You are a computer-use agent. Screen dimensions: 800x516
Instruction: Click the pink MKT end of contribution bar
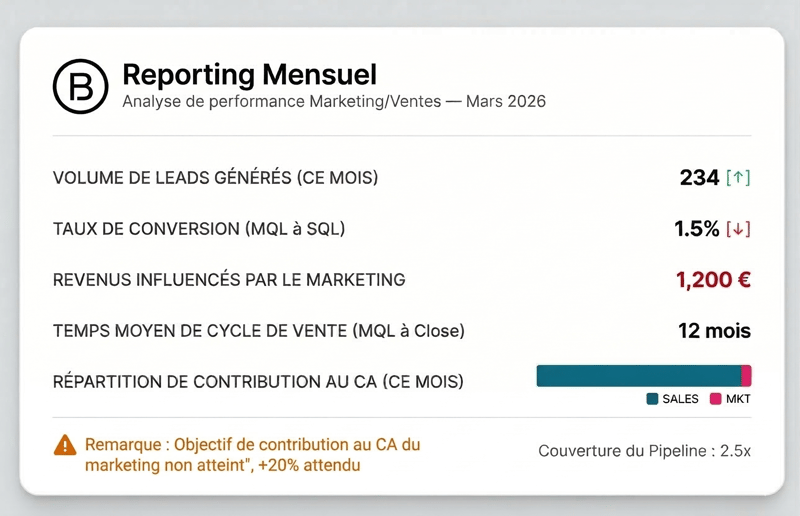(746, 376)
